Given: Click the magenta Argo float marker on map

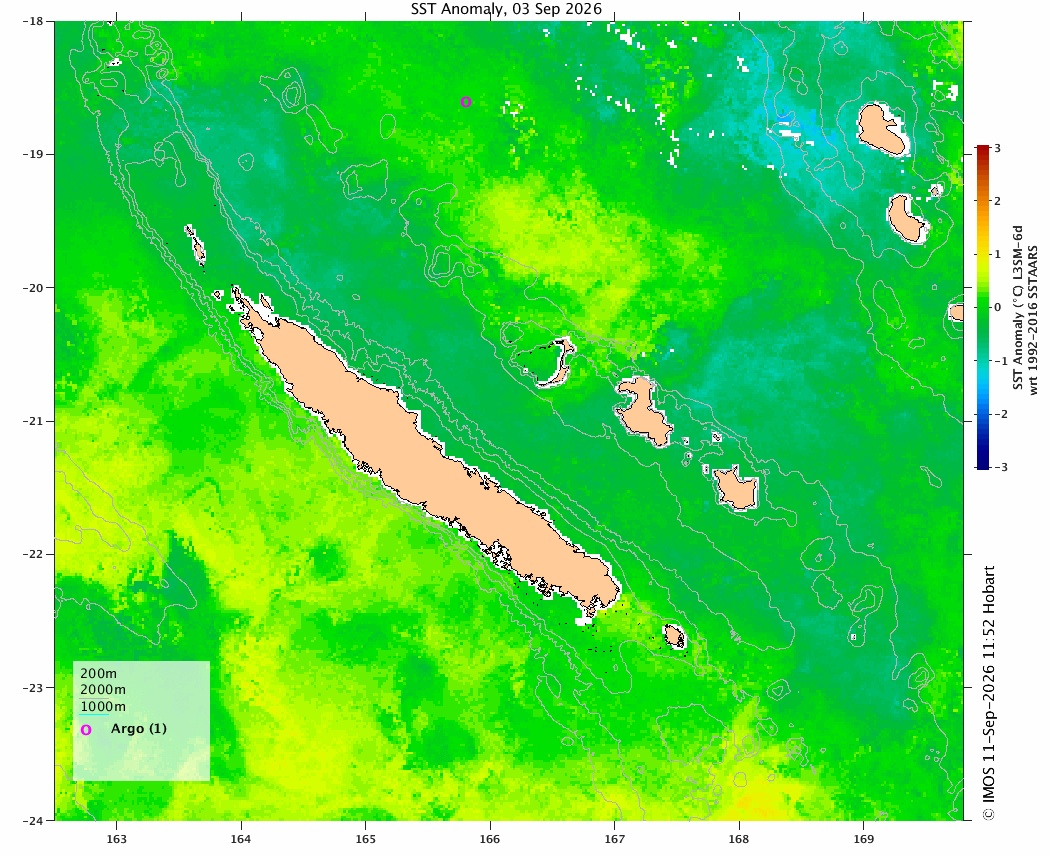Looking at the screenshot, I should coord(466,102).
